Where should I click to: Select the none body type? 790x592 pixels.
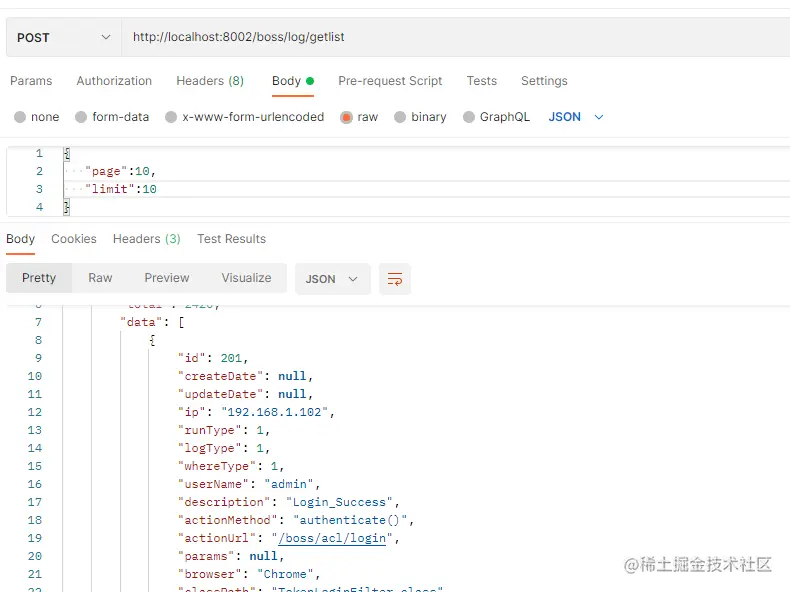click(x=37, y=117)
